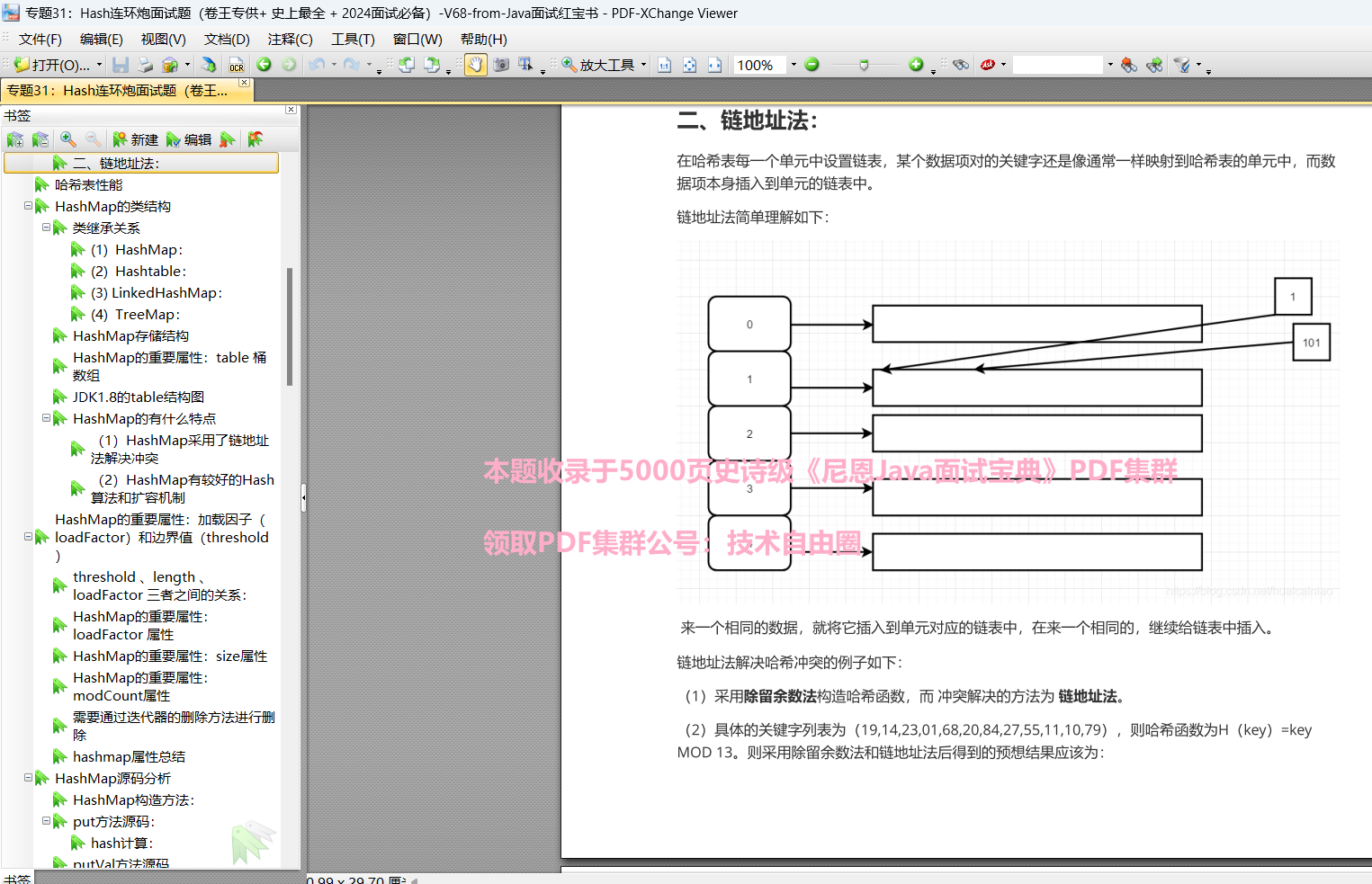Jump to the 哈希表性能 bookmark
1372x884 pixels.
tap(88, 185)
